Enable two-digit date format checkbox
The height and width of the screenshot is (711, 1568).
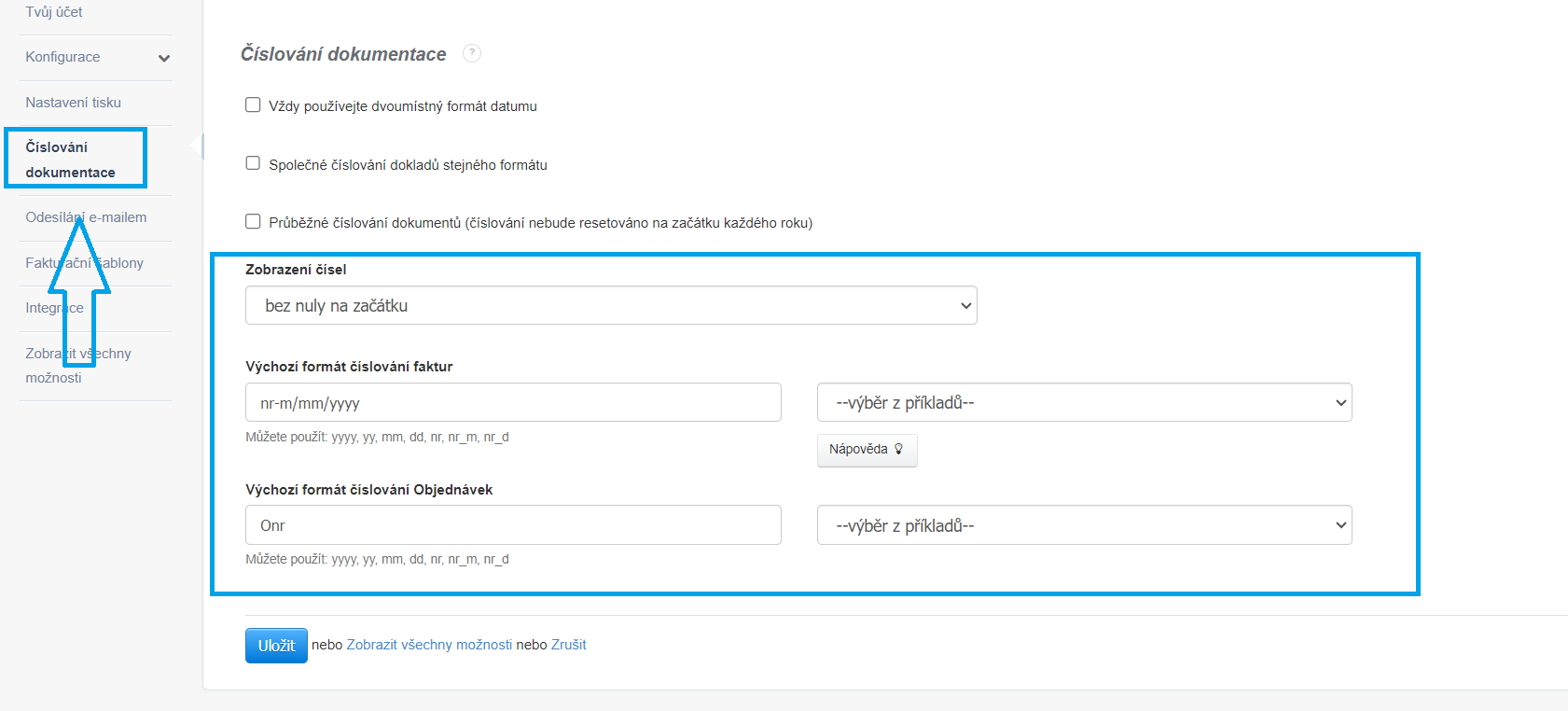coord(253,105)
